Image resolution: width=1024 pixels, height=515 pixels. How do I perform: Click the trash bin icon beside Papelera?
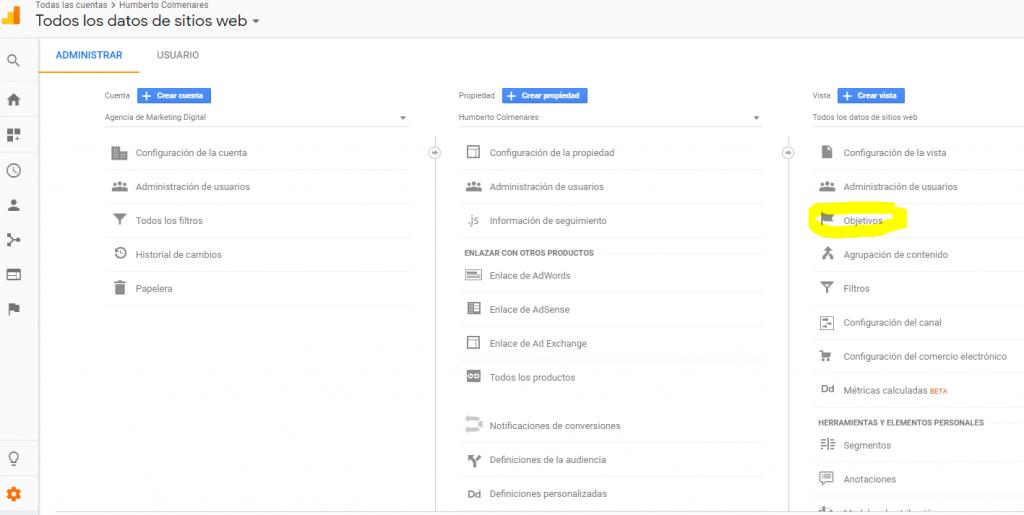(x=120, y=288)
